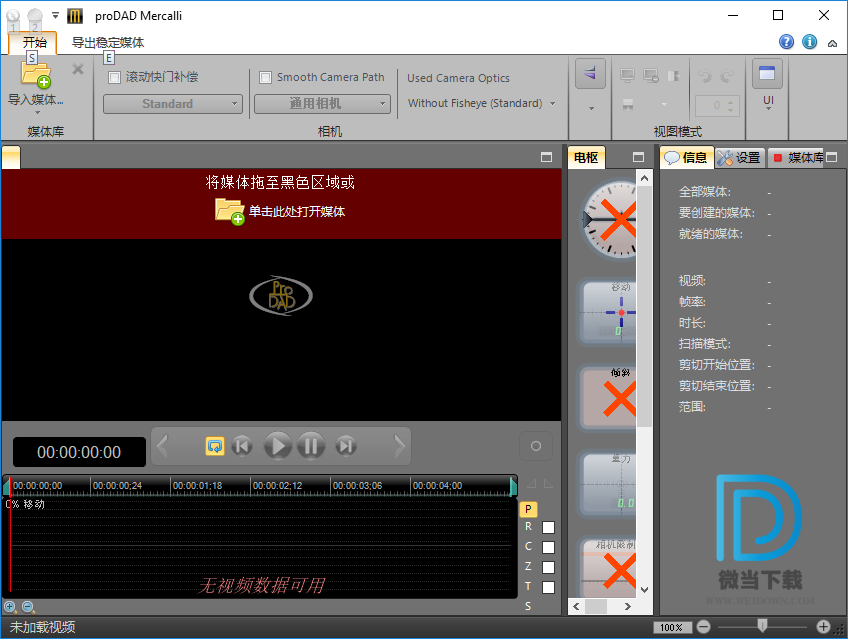
Task: Expand the UI dropdown arrow
Action: click(768, 109)
